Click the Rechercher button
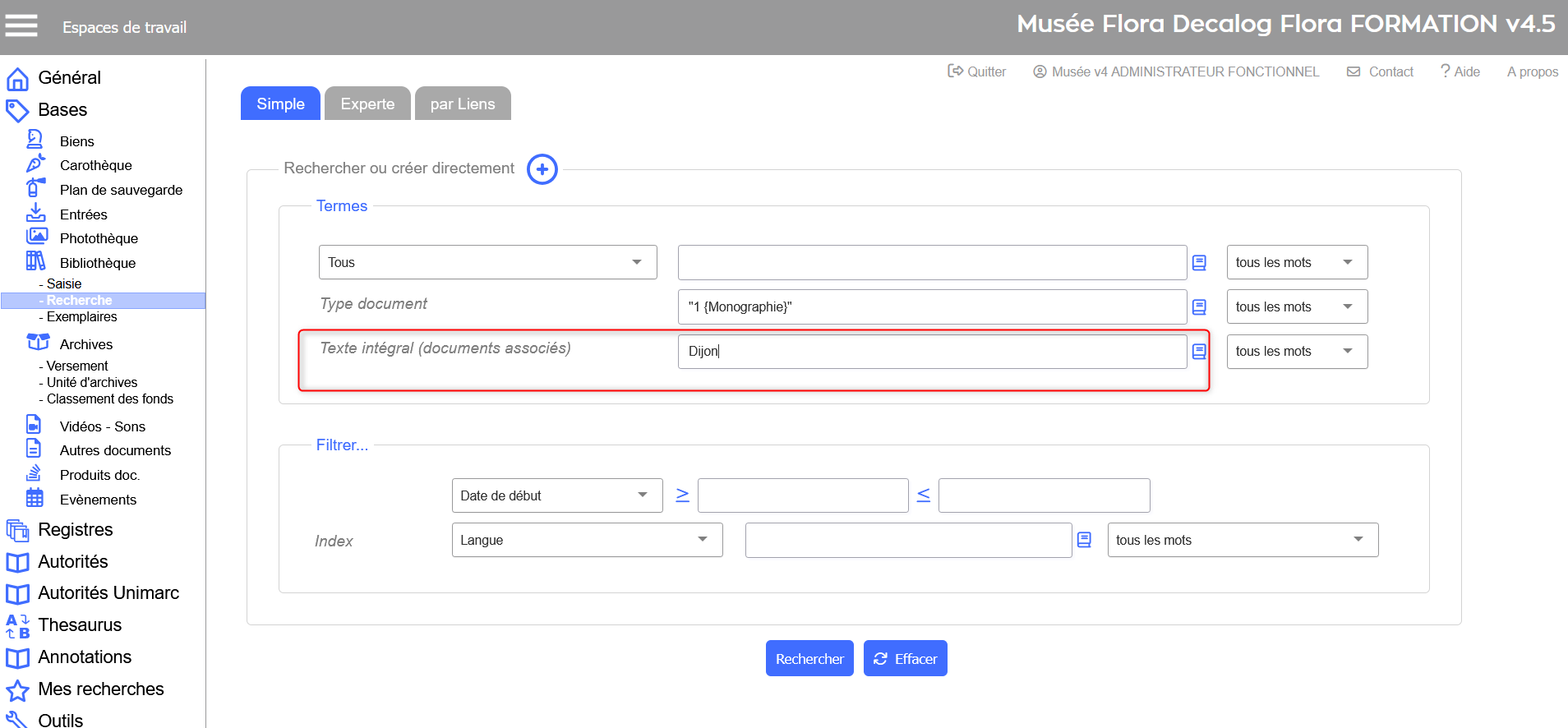Screen dimensions: 1568x728 point(809,658)
